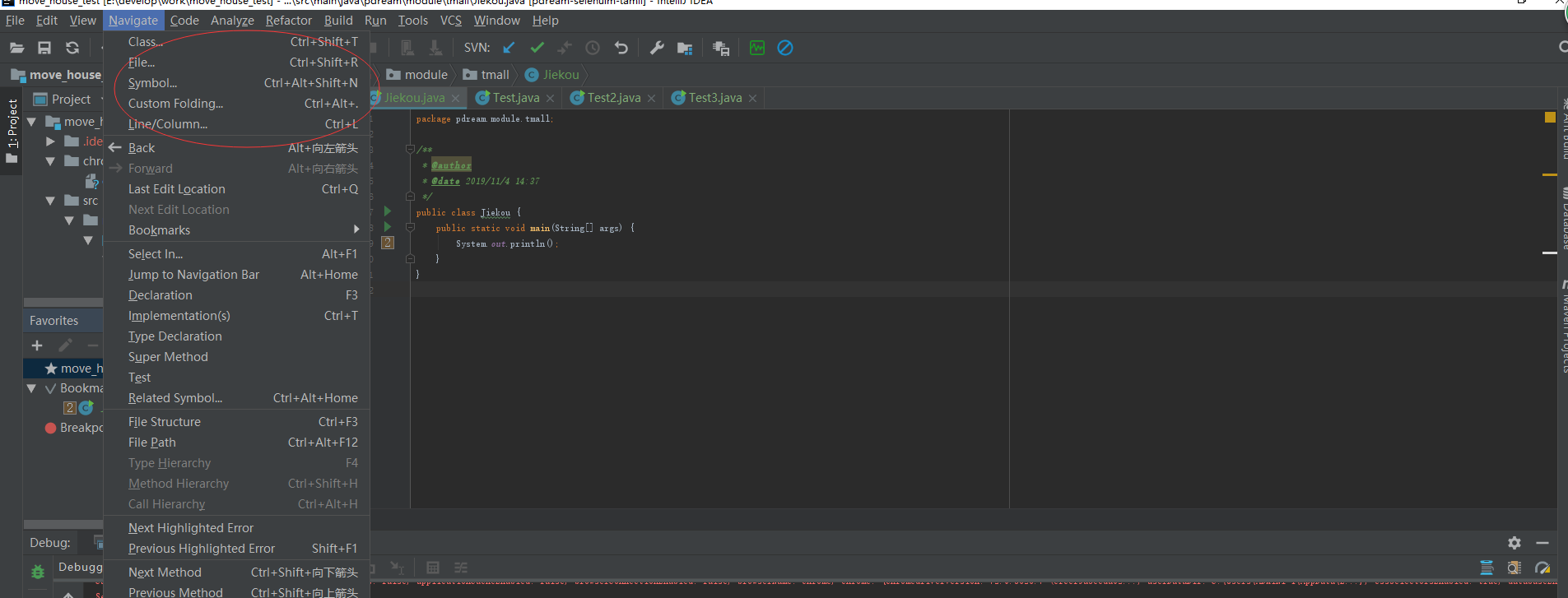Click the Synchronize refresh icon

[x=72, y=48]
